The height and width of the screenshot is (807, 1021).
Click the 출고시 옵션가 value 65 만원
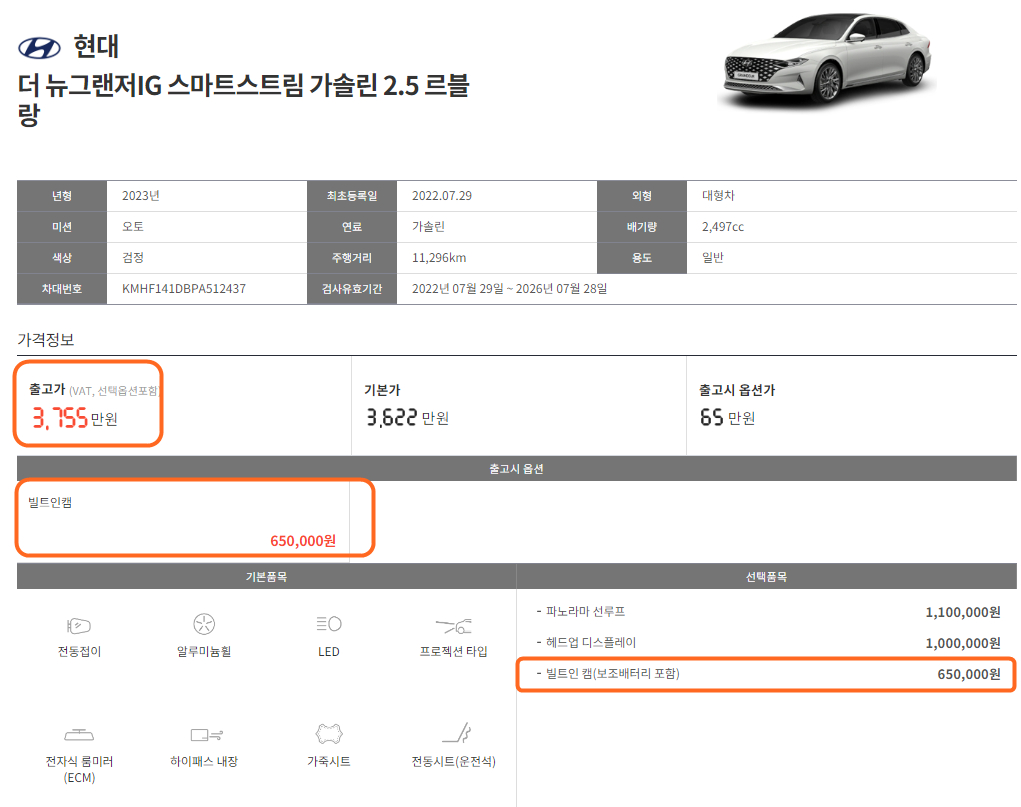click(x=727, y=418)
